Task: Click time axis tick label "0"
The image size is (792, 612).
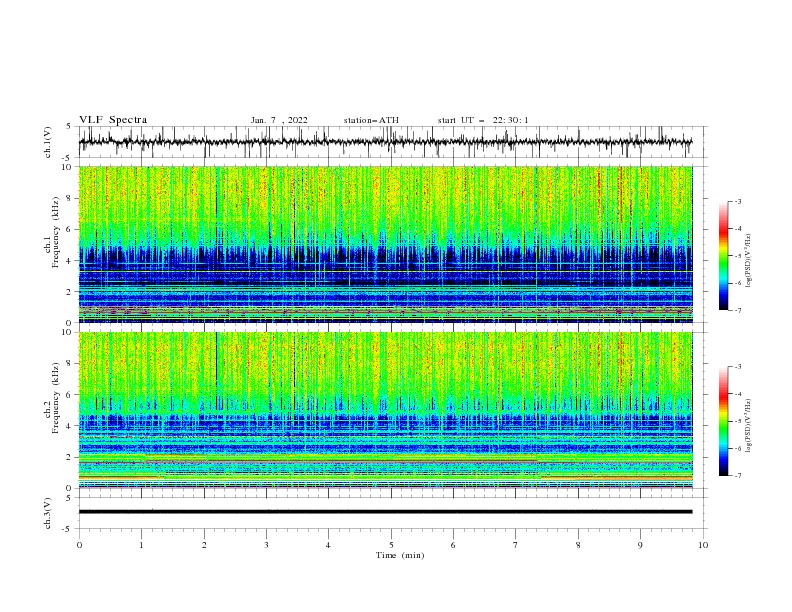Action: [79, 545]
